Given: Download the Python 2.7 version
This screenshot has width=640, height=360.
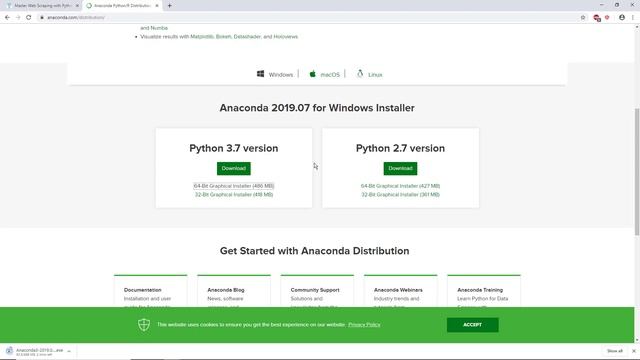Looking at the screenshot, I should coord(400,168).
